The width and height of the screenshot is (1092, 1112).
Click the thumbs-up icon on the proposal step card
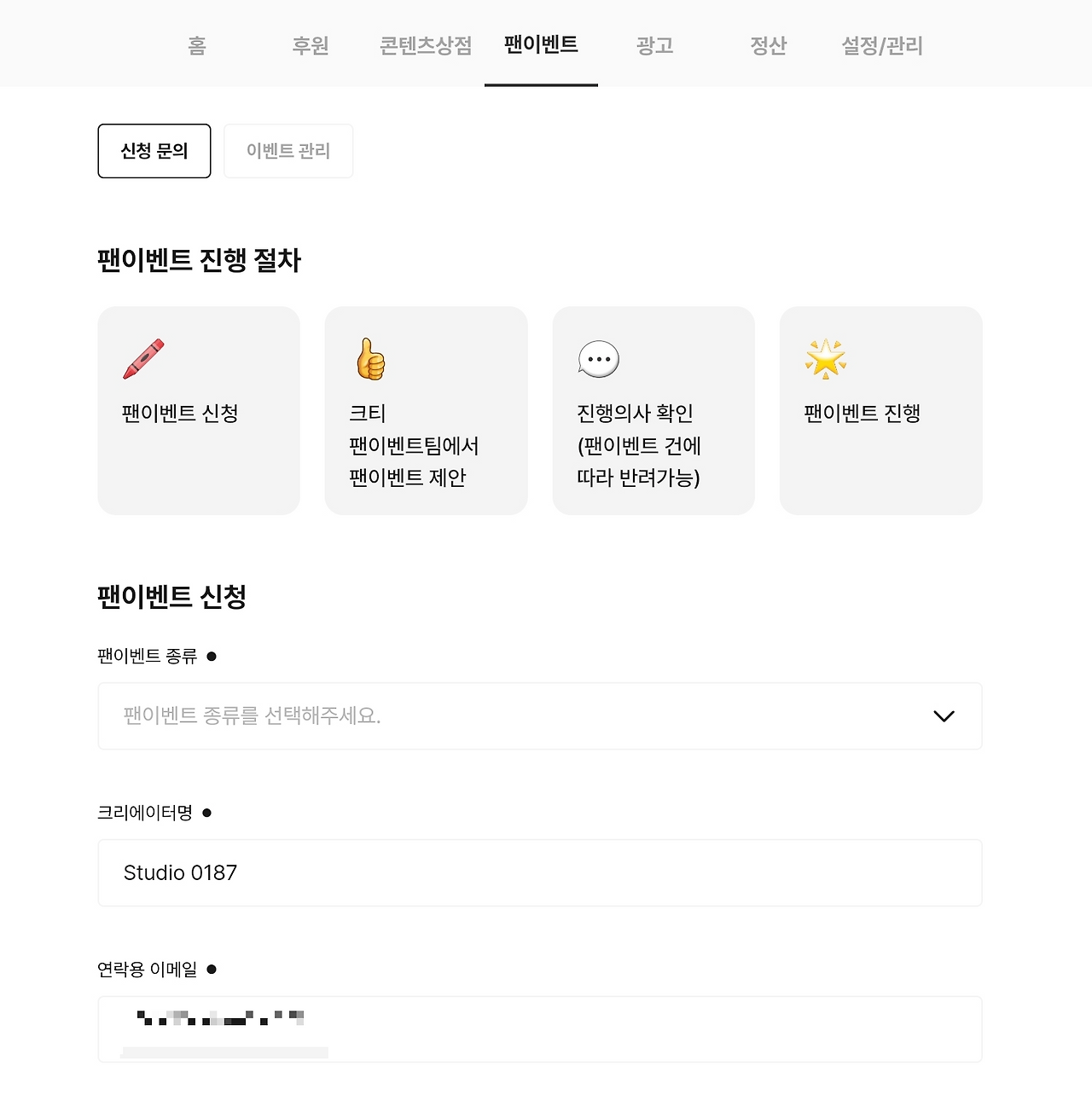coord(370,358)
